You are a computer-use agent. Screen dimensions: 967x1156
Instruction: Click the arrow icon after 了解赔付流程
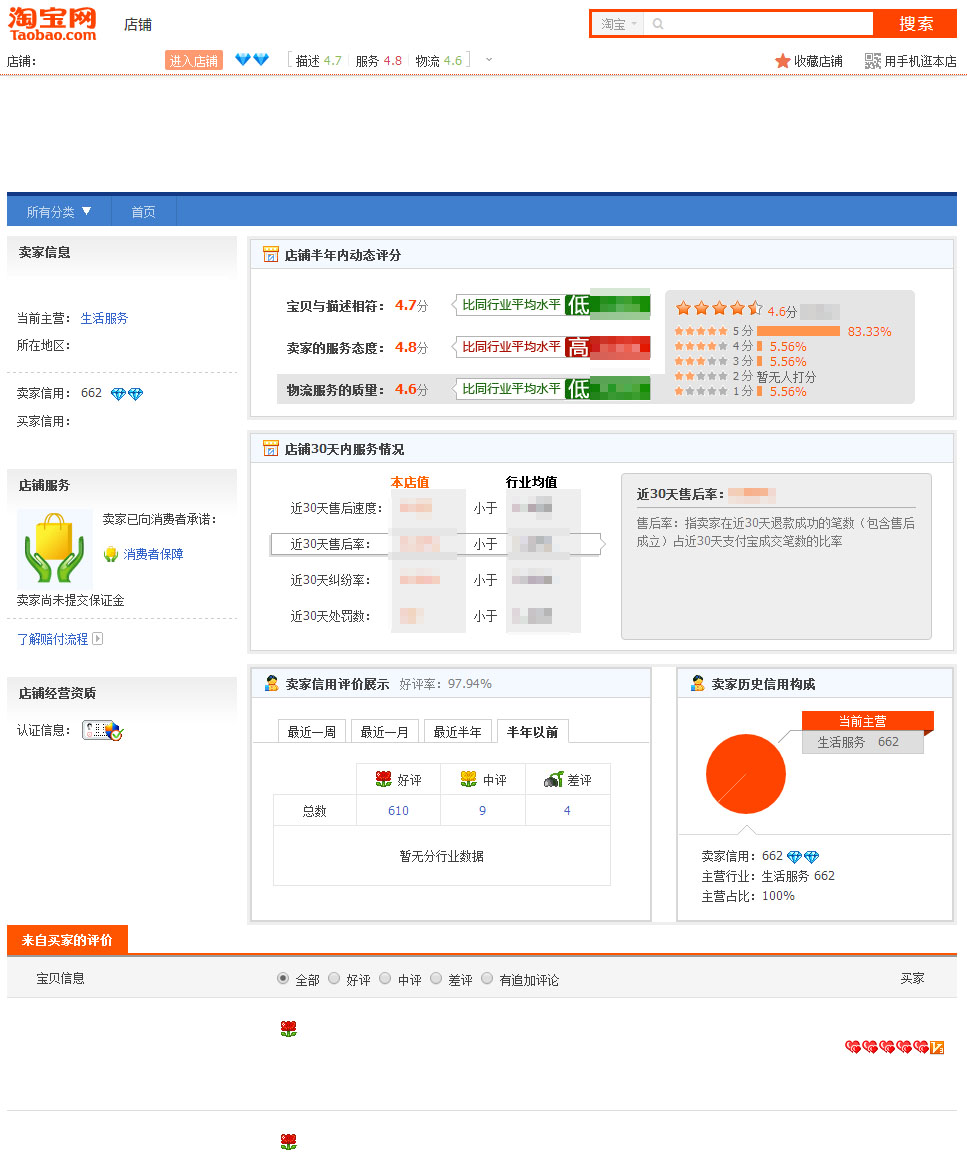(x=97, y=638)
